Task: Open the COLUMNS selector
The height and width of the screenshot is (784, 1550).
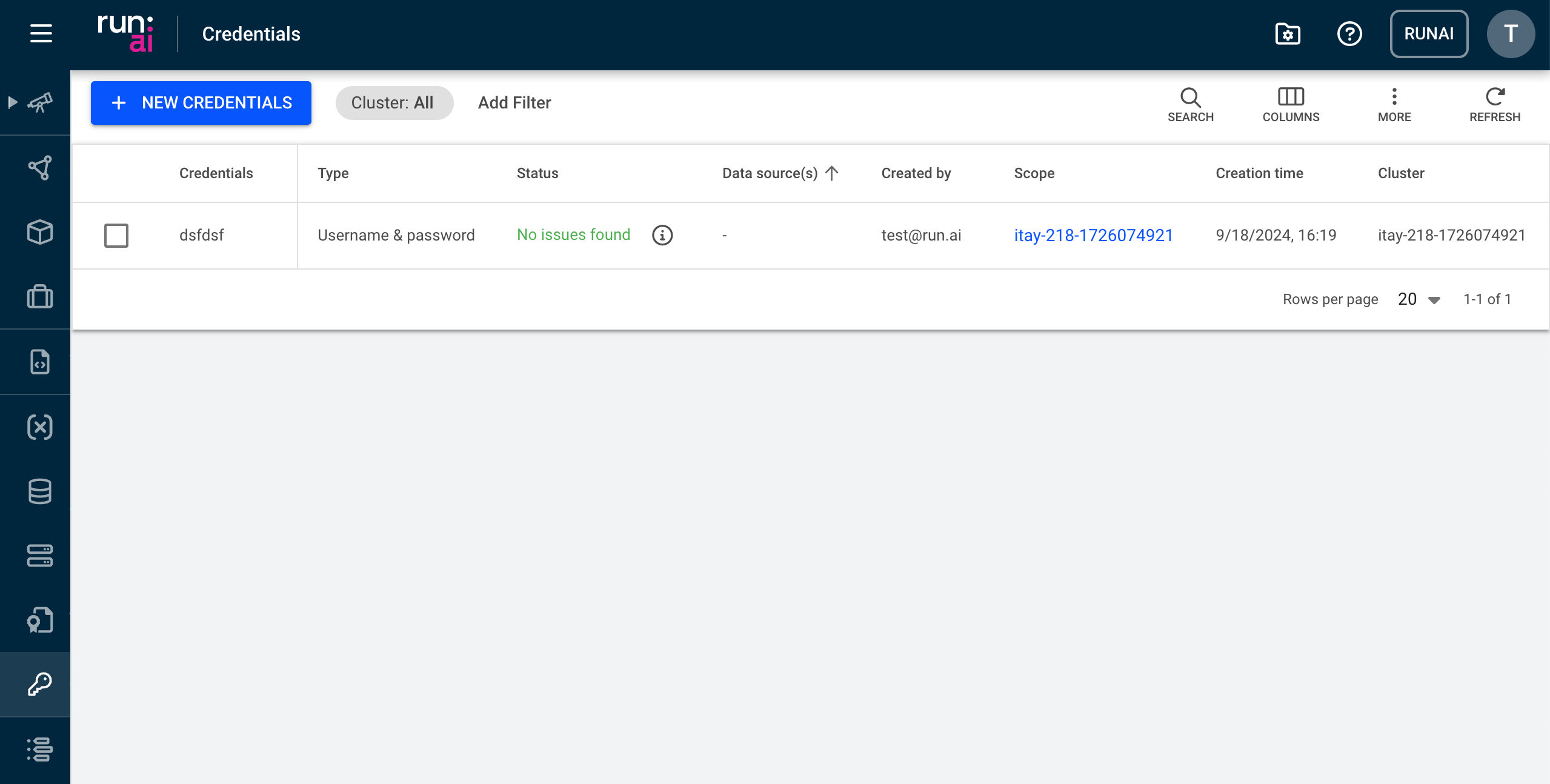Action: click(x=1291, y=104)
